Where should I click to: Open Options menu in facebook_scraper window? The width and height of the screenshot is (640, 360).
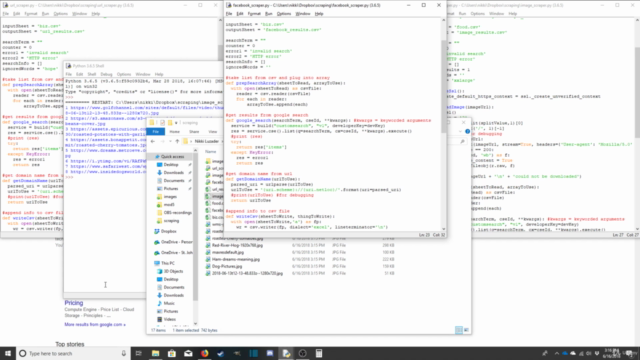click(284, 14)
